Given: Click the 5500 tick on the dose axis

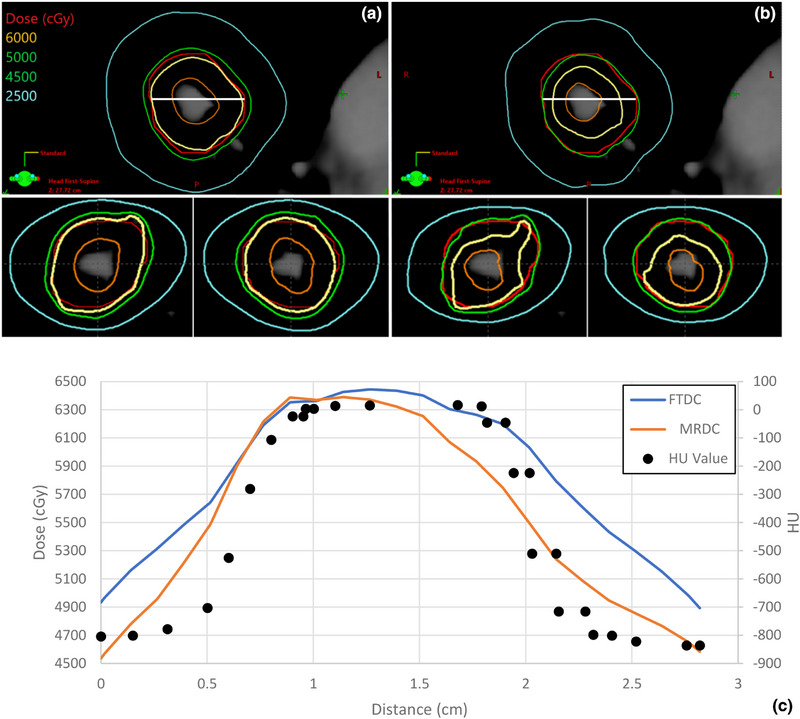Looking at the screenshot, I should click(x=71, y=523).
